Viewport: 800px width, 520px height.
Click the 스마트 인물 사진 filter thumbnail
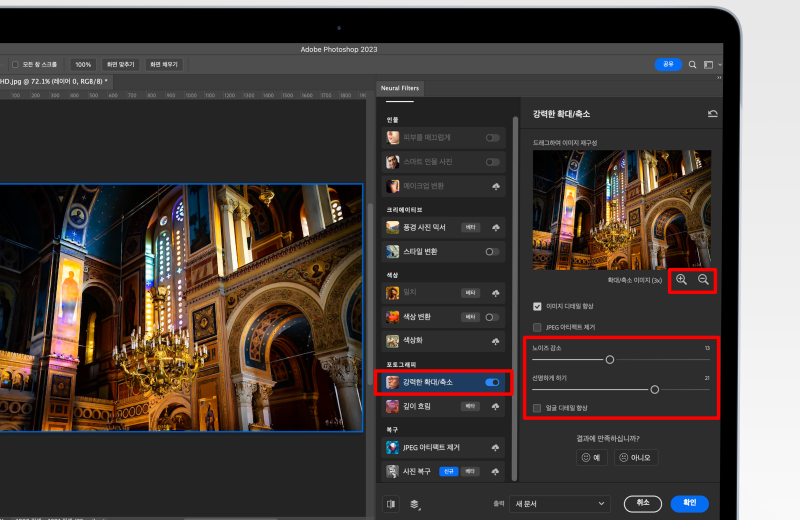coord(392,162)
